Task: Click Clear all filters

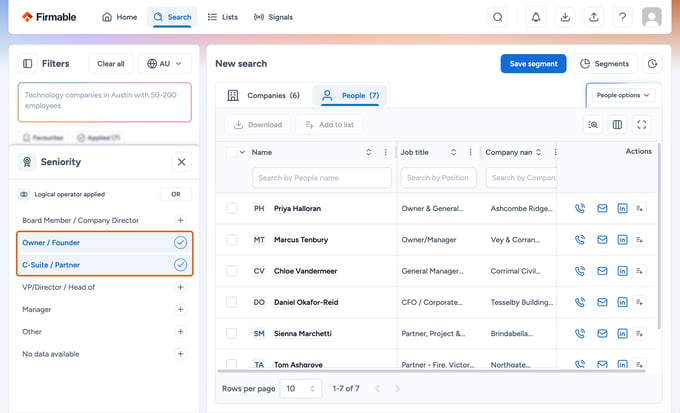Action: point(111,64)
